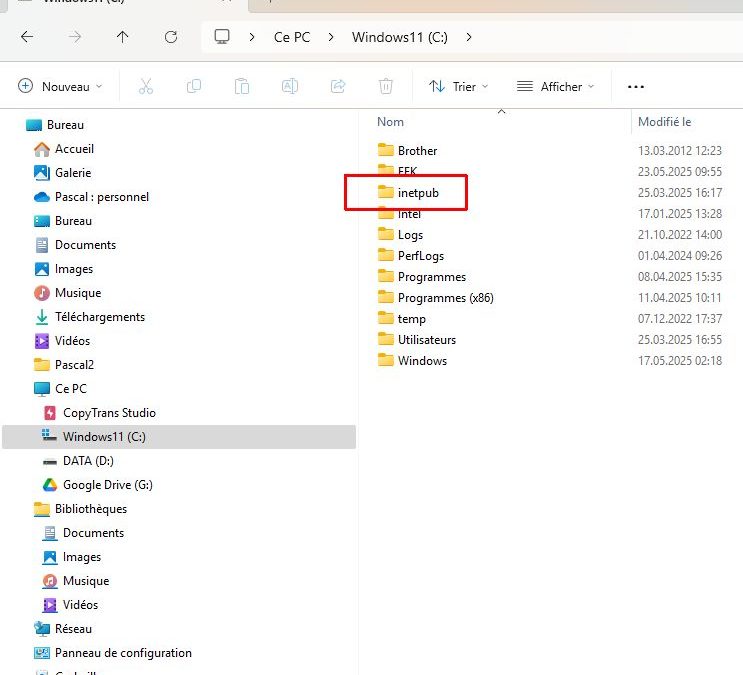Click the Copy icon in toolbar
The width and height of the screenshot is (743, 675).
coord(194,86)
